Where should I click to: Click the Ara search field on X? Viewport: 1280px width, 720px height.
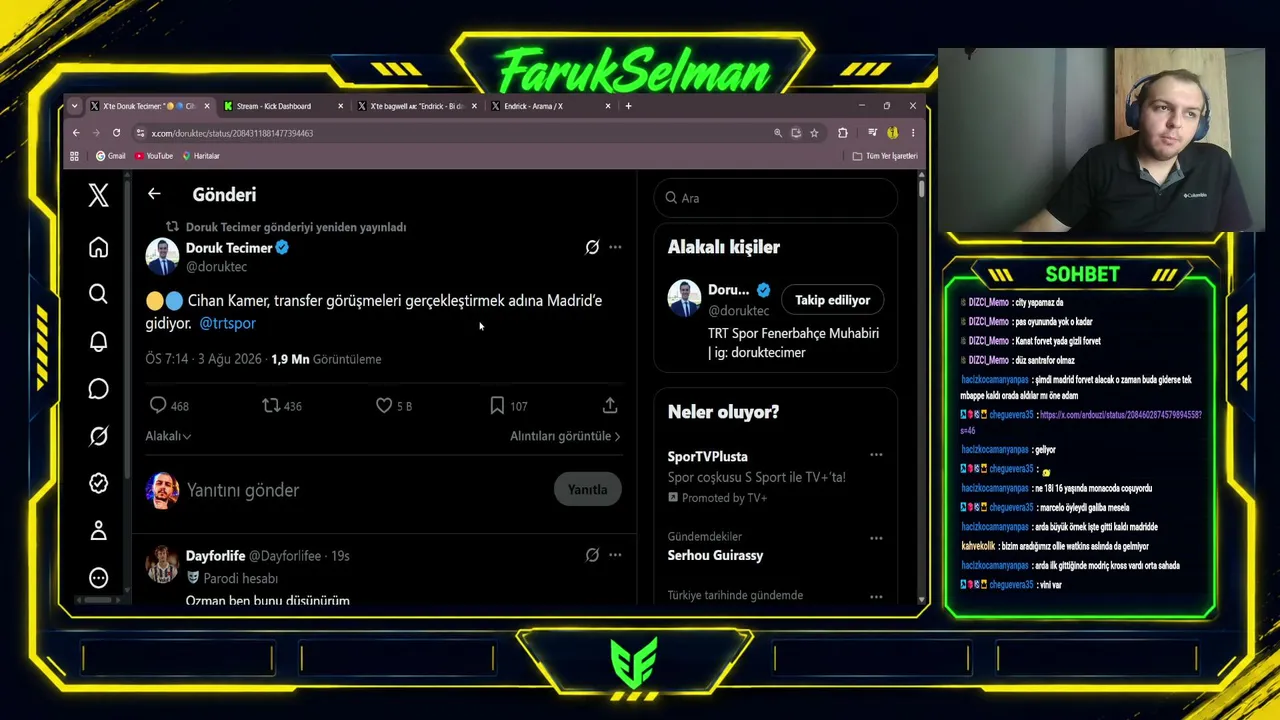[x=776, y=198]
